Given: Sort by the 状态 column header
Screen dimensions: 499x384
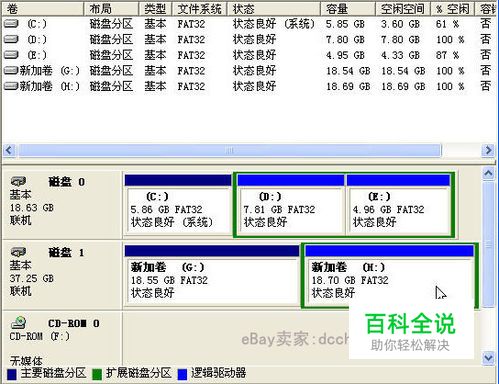Looking at the screenshot, I should (274, 9).
